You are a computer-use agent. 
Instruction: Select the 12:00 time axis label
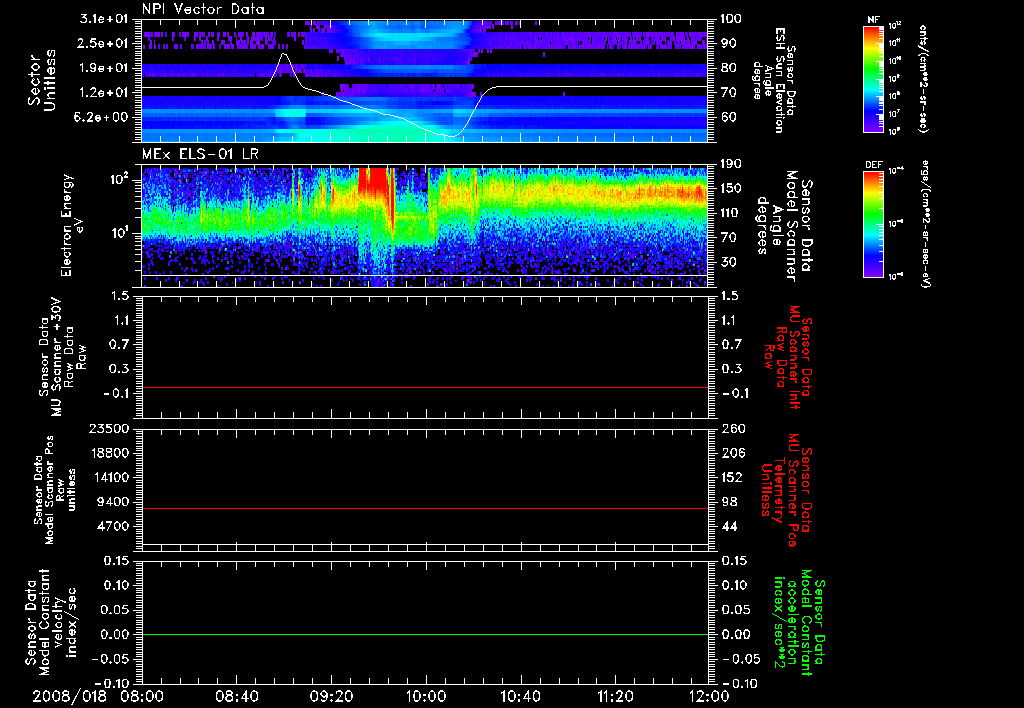pos(708,695)
